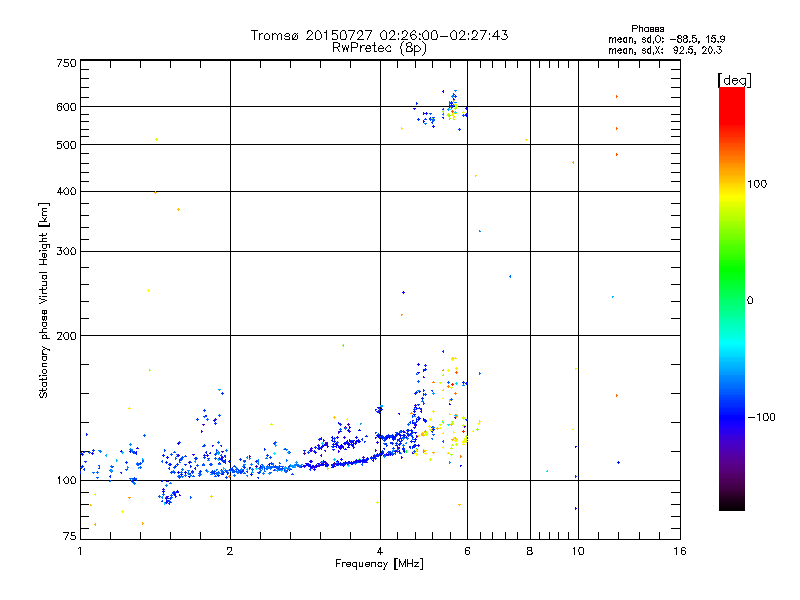Click the 'RwPretec (8p)' subtitle
The height and width of the screenshot is (600, 800).
[379, 48]
